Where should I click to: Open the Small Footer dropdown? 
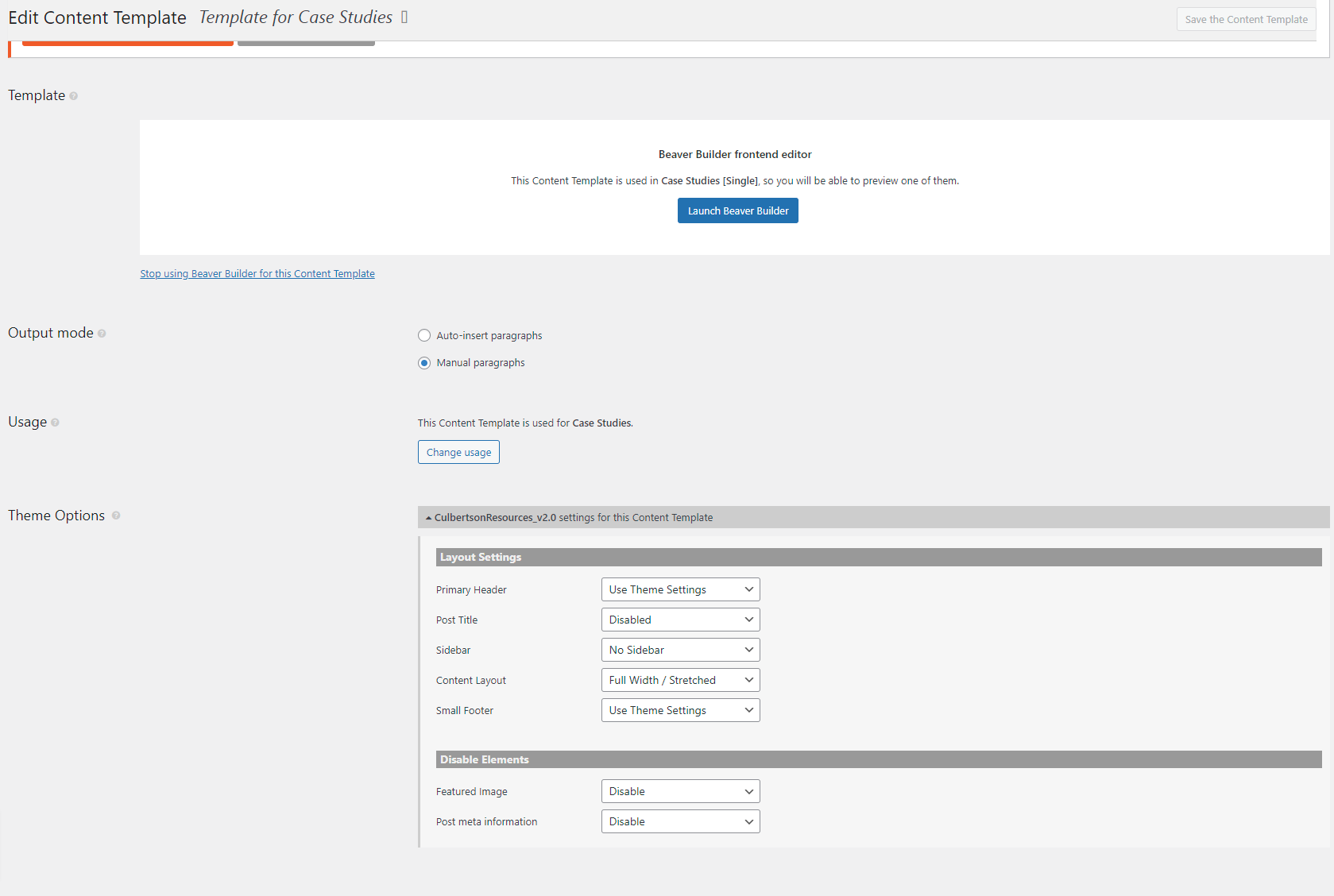coord(680,710)
